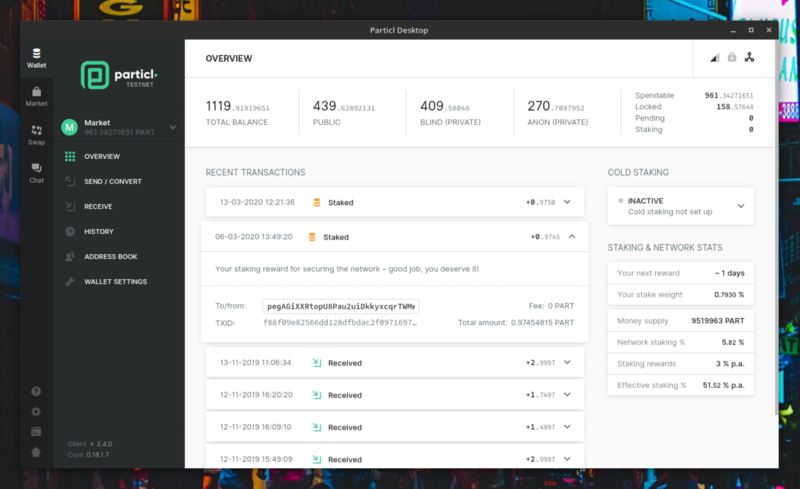
Task: Click the stack icon on 06-03-2020 transaction
Action: [312, 237]
